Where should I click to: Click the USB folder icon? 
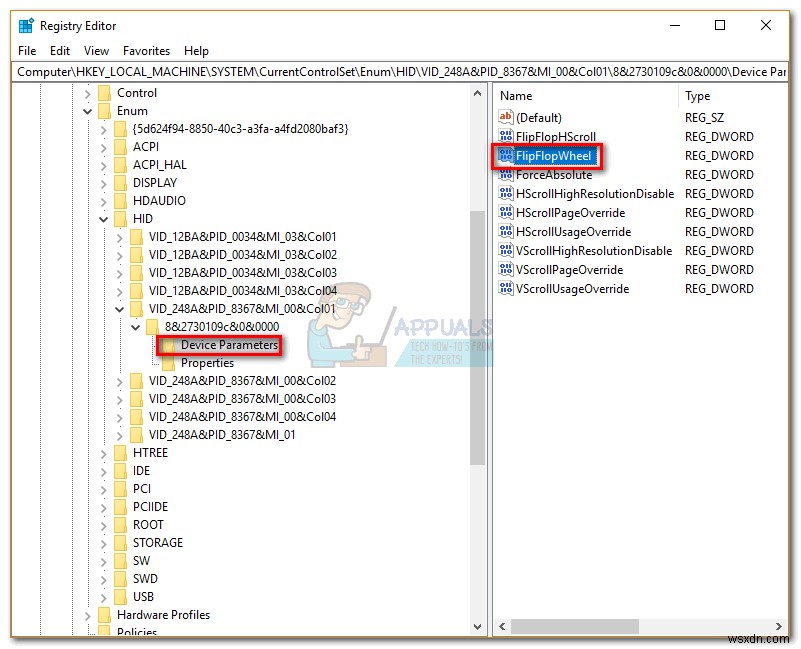pos(120,597)
